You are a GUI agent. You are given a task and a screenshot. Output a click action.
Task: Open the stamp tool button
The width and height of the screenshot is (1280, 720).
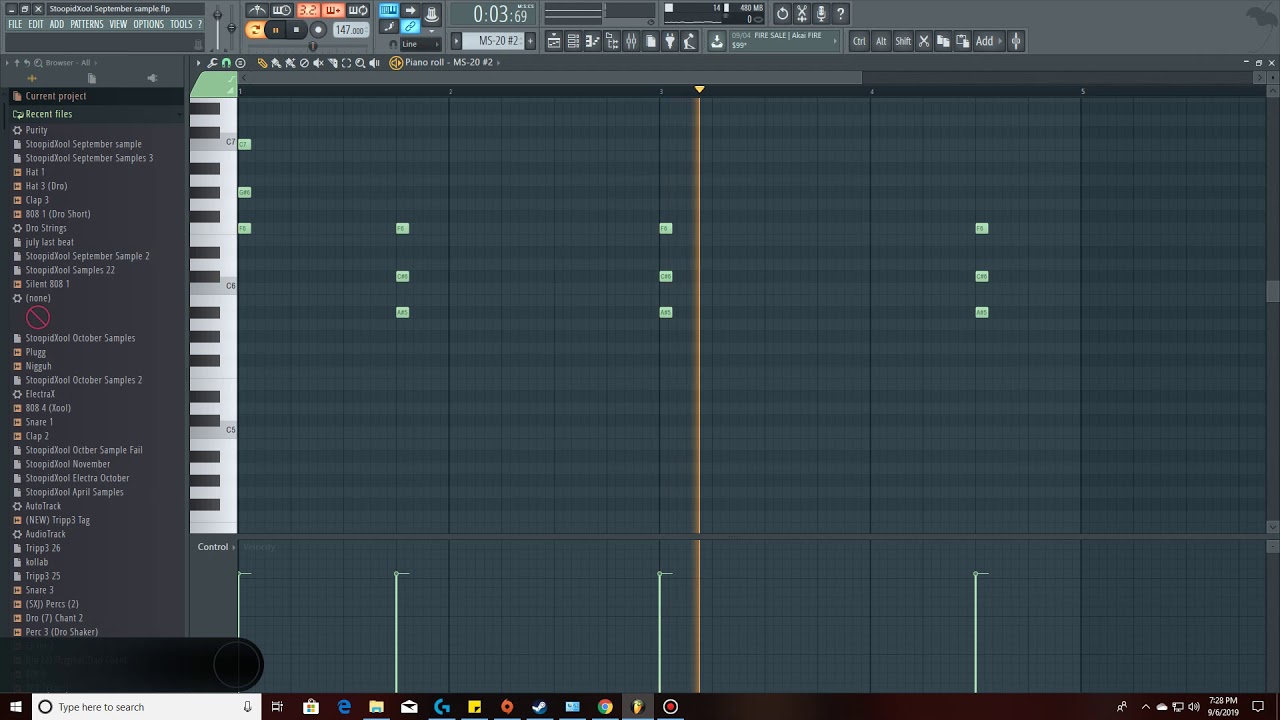coord(240,62)
